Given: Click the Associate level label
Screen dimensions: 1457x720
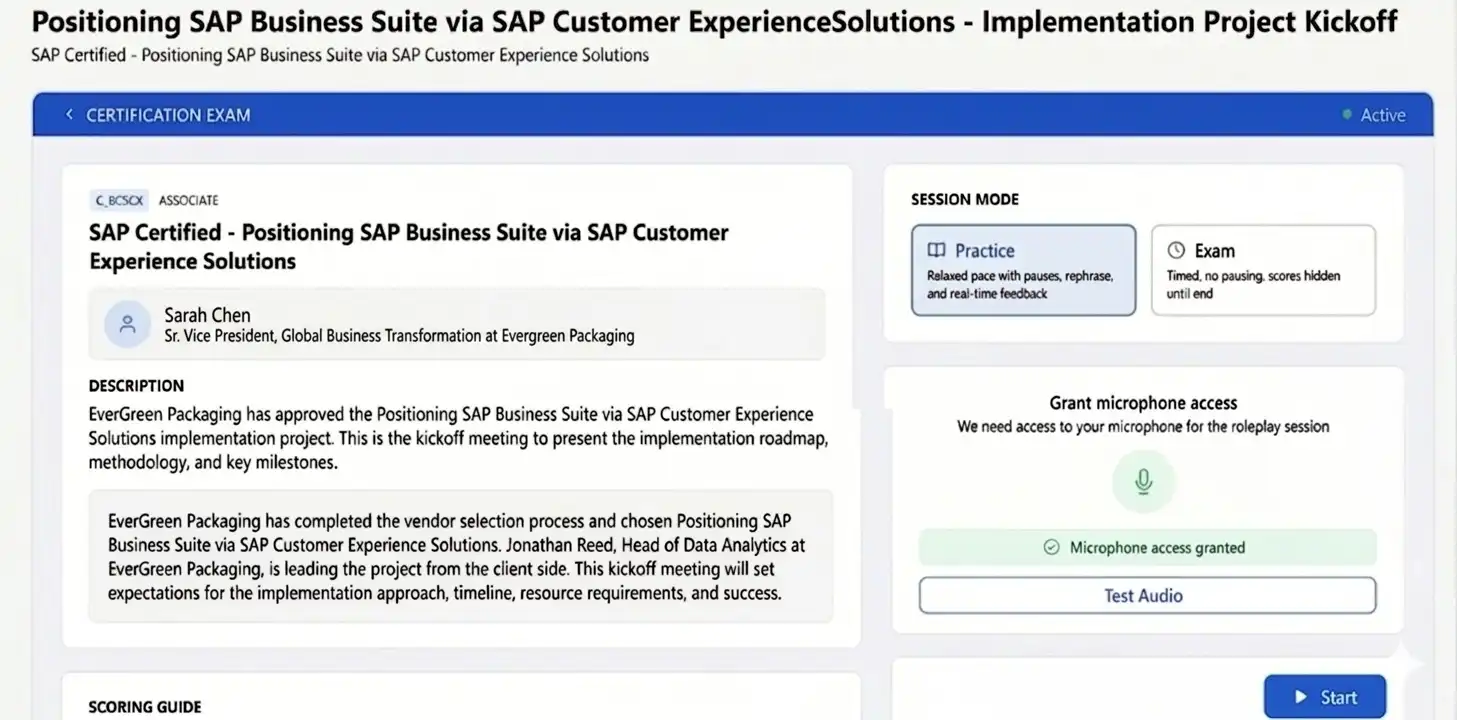Looking at the screenshot, I should [188, 200].
